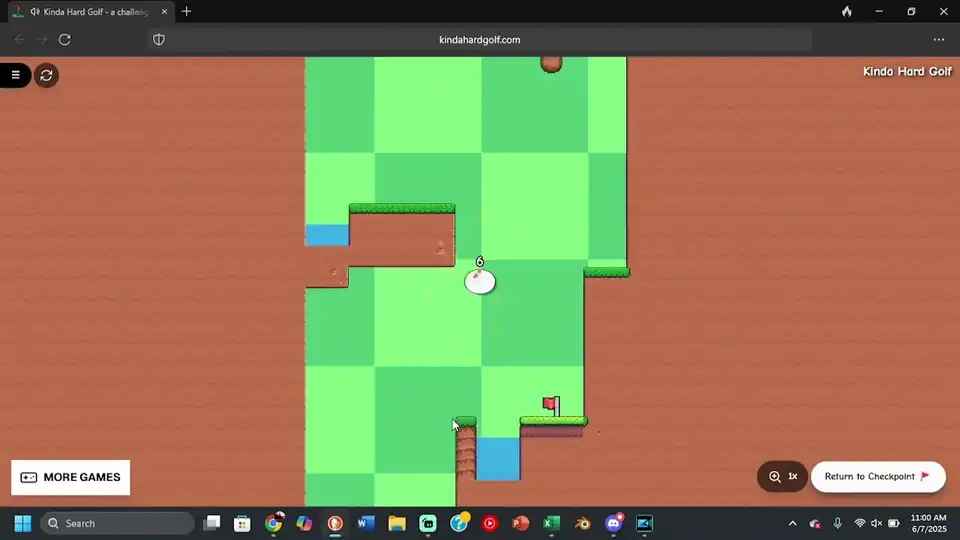Click the restart level circular arrow icon
Viewport: 960px width, 540px height.
click(x=46, y=75)
